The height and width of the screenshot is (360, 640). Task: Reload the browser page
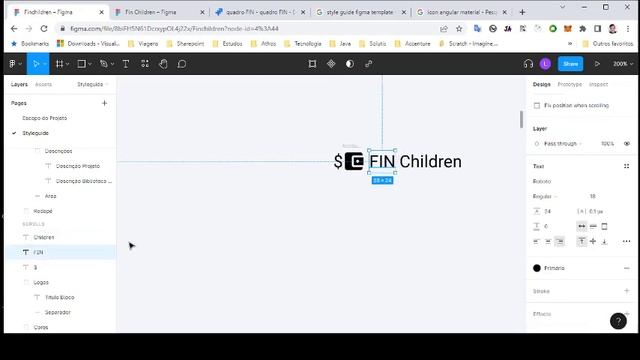44,29
